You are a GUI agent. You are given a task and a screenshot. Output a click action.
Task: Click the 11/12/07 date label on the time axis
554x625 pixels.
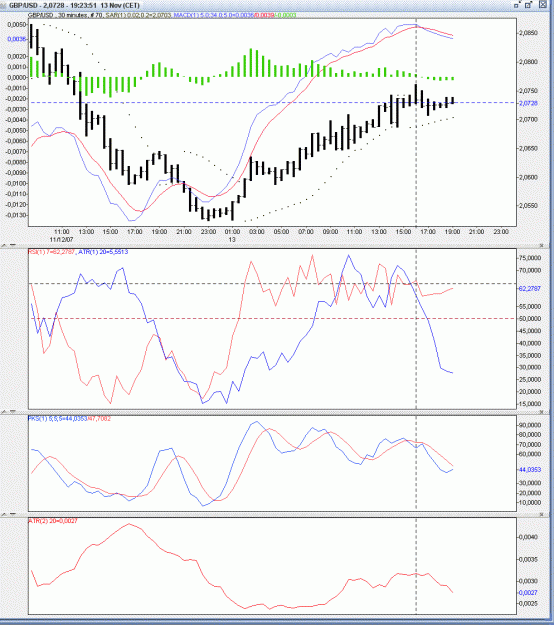coord(61,240)
